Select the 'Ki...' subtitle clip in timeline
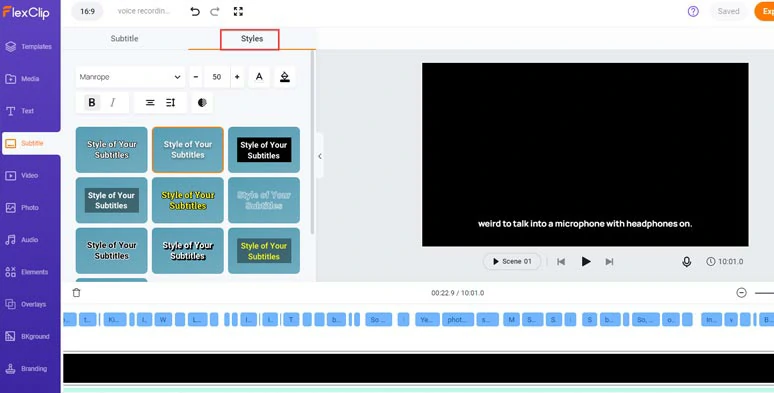 (115, 319)
